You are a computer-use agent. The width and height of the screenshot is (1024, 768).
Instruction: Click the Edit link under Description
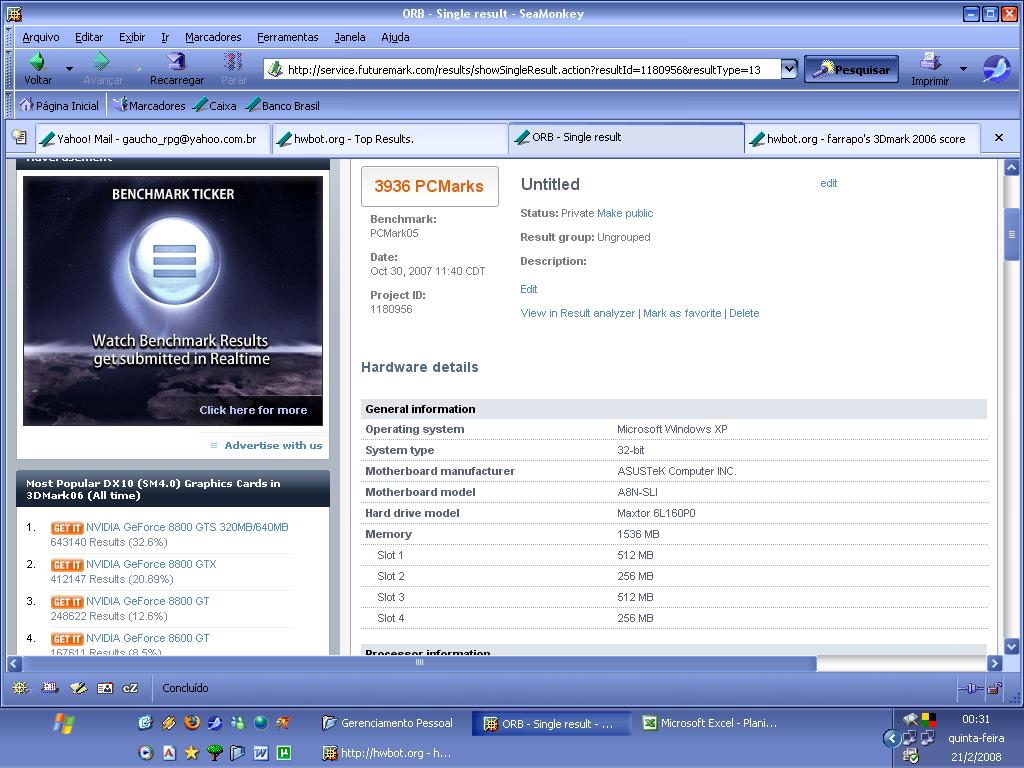528,289
